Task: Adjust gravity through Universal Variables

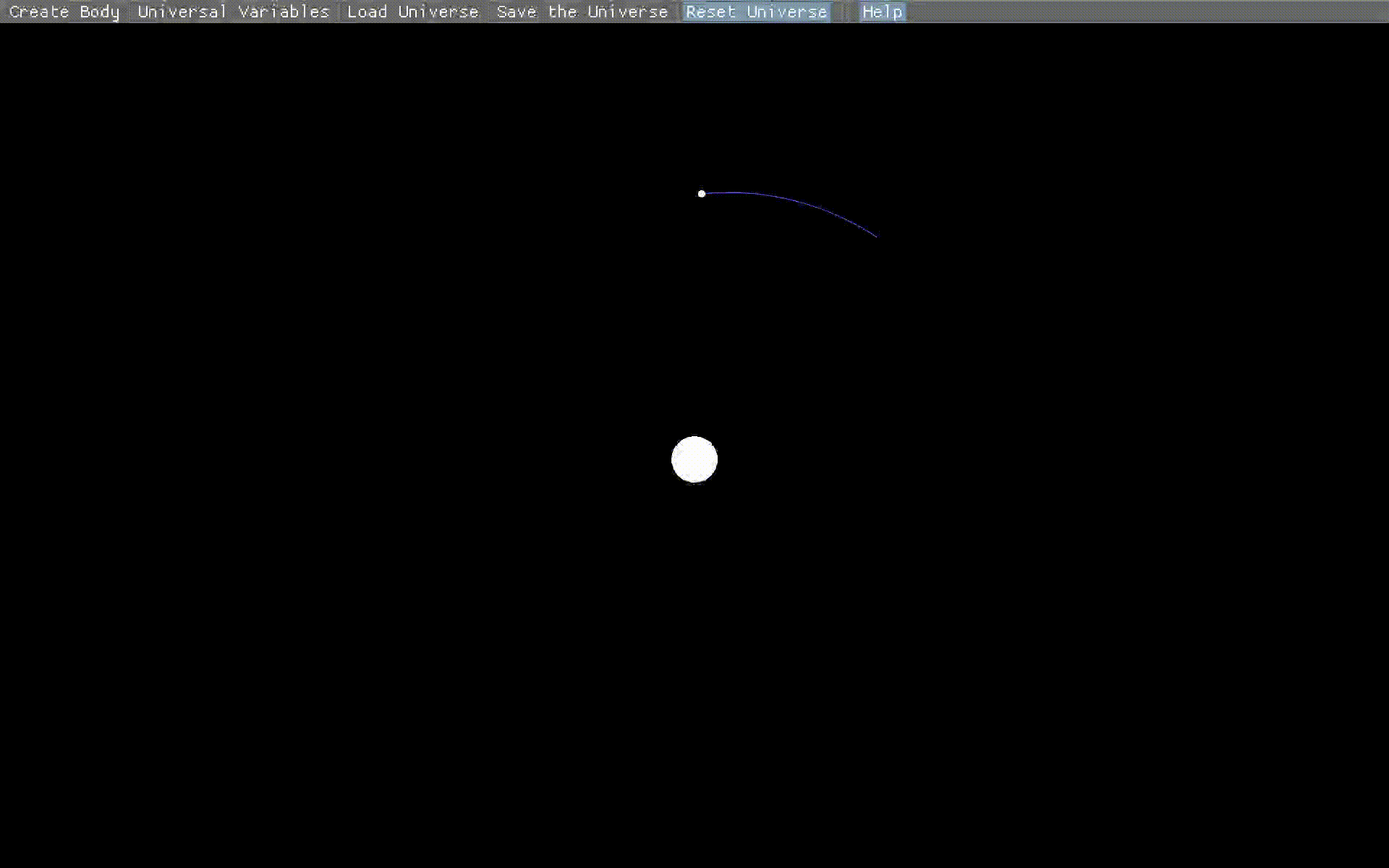Action: (233, 12)
